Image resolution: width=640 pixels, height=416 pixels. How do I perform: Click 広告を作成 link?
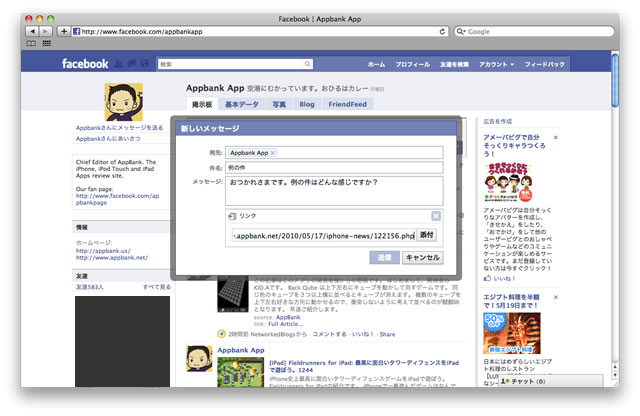[498, 121]
